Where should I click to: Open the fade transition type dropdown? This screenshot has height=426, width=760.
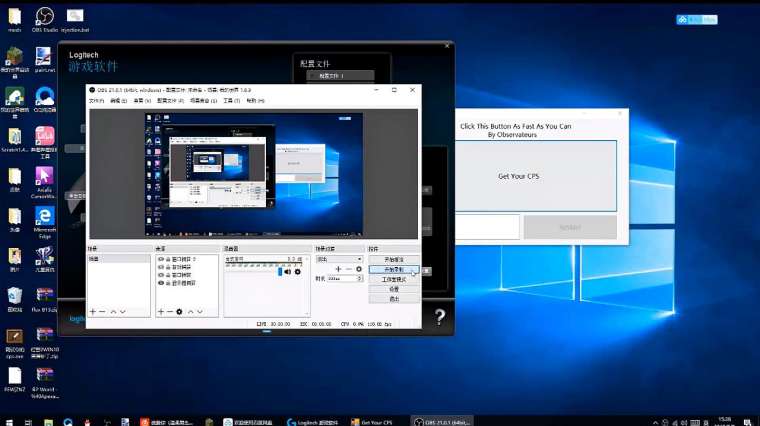pos(339,259)
